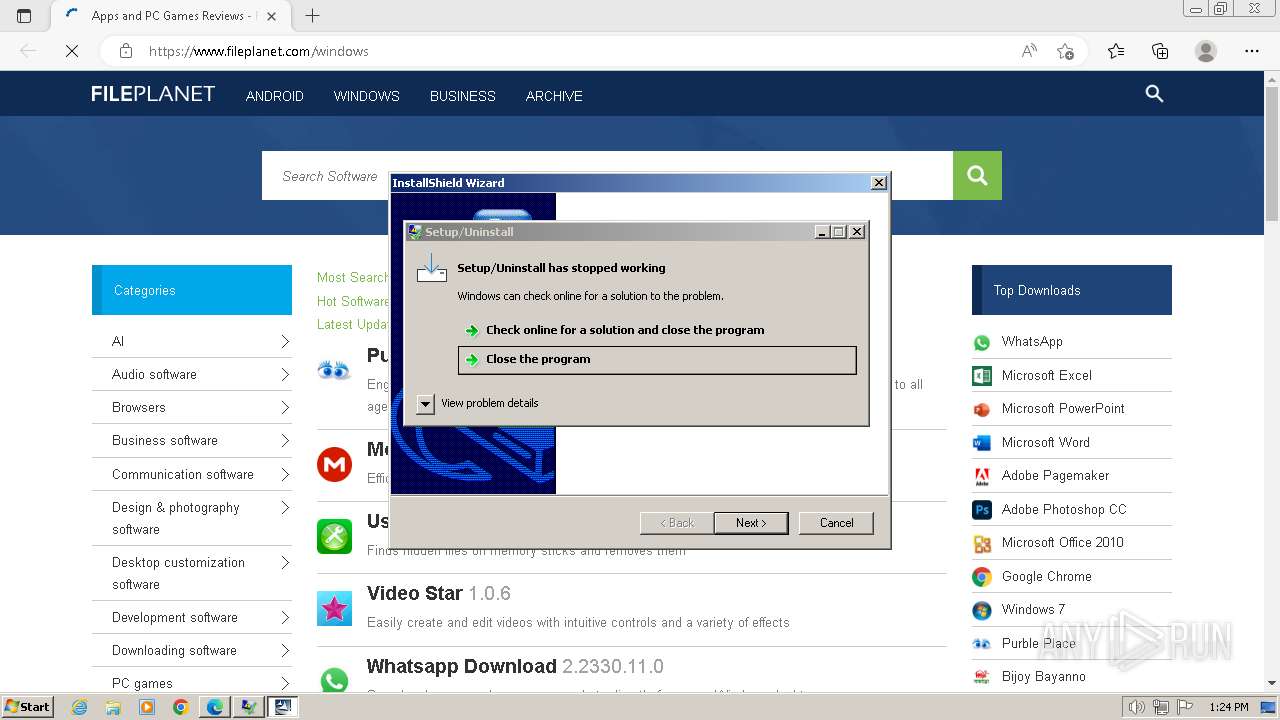Open the BUSINESS navigation item

coord(463,96)
